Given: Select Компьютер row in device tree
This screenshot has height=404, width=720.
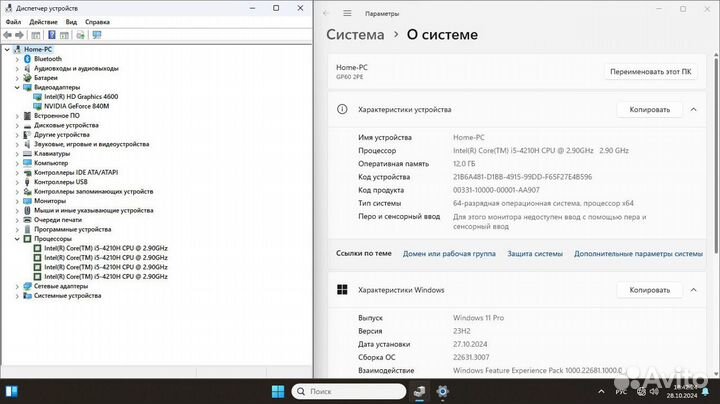Looking at the screenshot, I should pyautogui.click(x=51, y=163).
